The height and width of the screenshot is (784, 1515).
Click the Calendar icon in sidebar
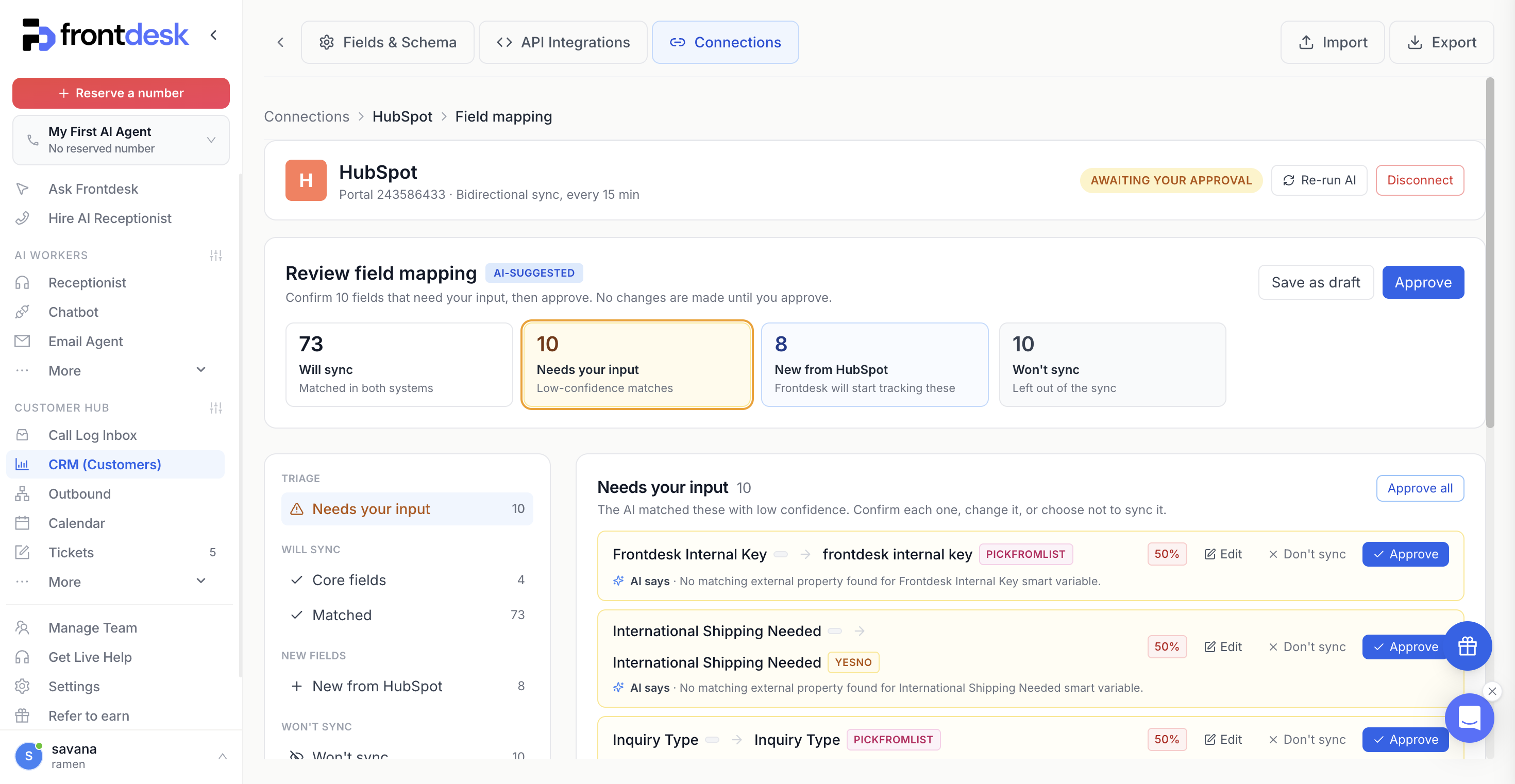click(x=22, y=523)
